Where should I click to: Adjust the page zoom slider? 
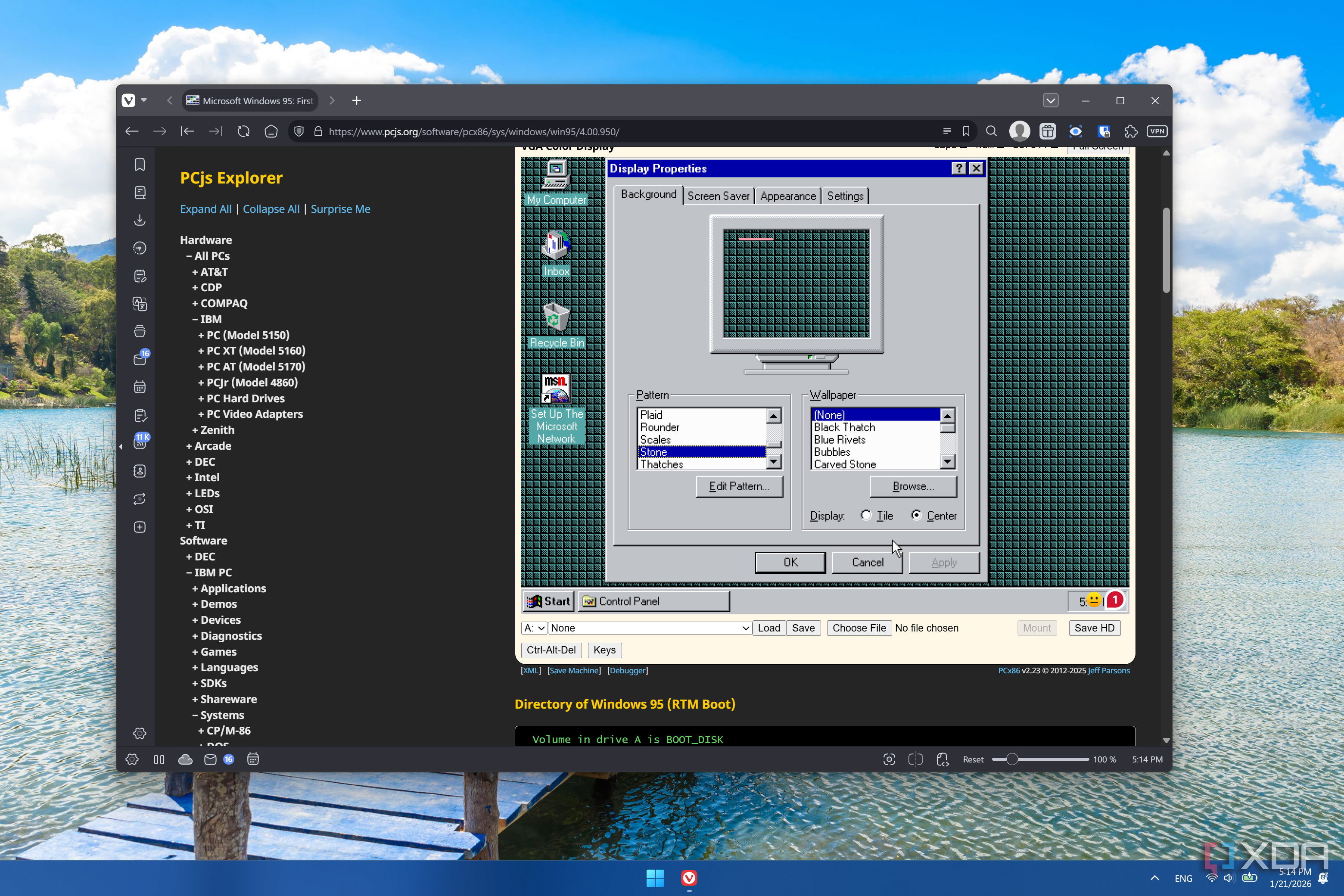[1012, 759]
